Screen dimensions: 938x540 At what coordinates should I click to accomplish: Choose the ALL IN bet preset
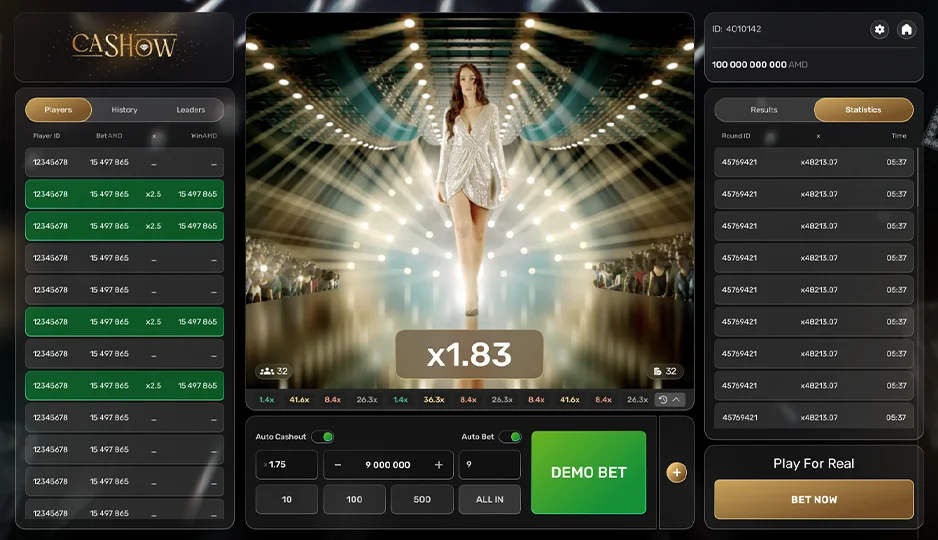pos(489,499)
